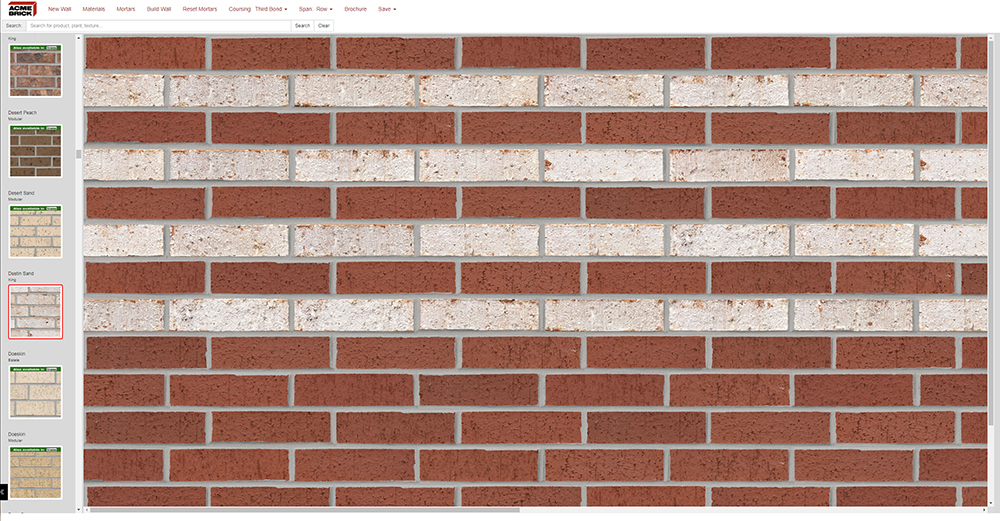Pick the Doeskin Estate brick thumbnail
The height and width of the screenshot is (521, 1000).
[35, 392]
